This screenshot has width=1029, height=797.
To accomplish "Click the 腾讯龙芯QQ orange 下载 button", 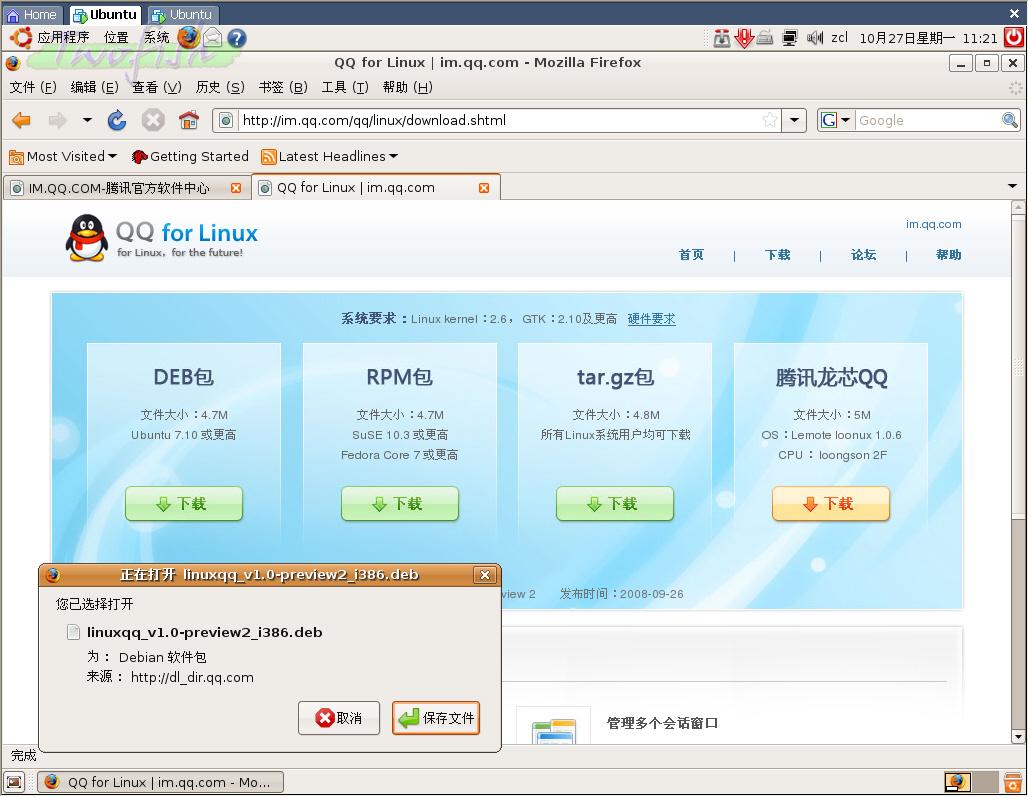I will [x=831, y=504].
